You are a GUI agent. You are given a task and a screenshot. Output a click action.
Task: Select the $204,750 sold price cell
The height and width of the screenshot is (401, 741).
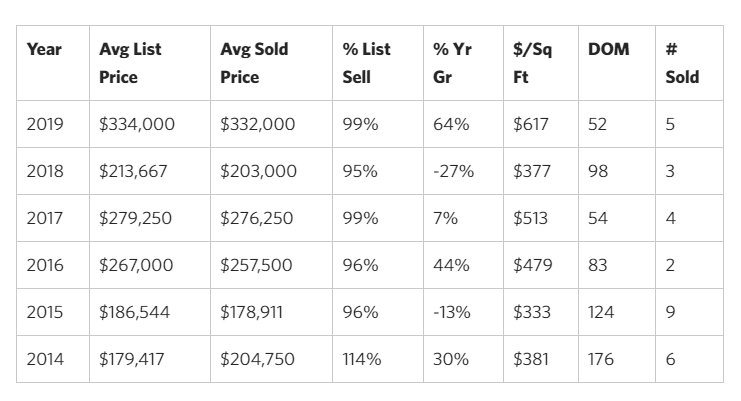click(x=258, y=359)
